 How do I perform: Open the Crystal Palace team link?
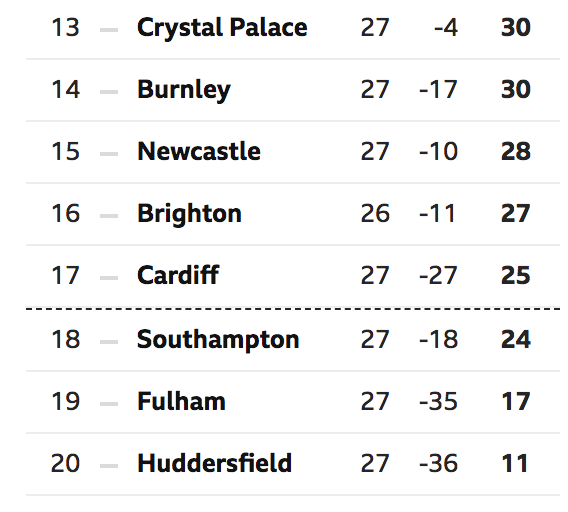pos(222,28)
